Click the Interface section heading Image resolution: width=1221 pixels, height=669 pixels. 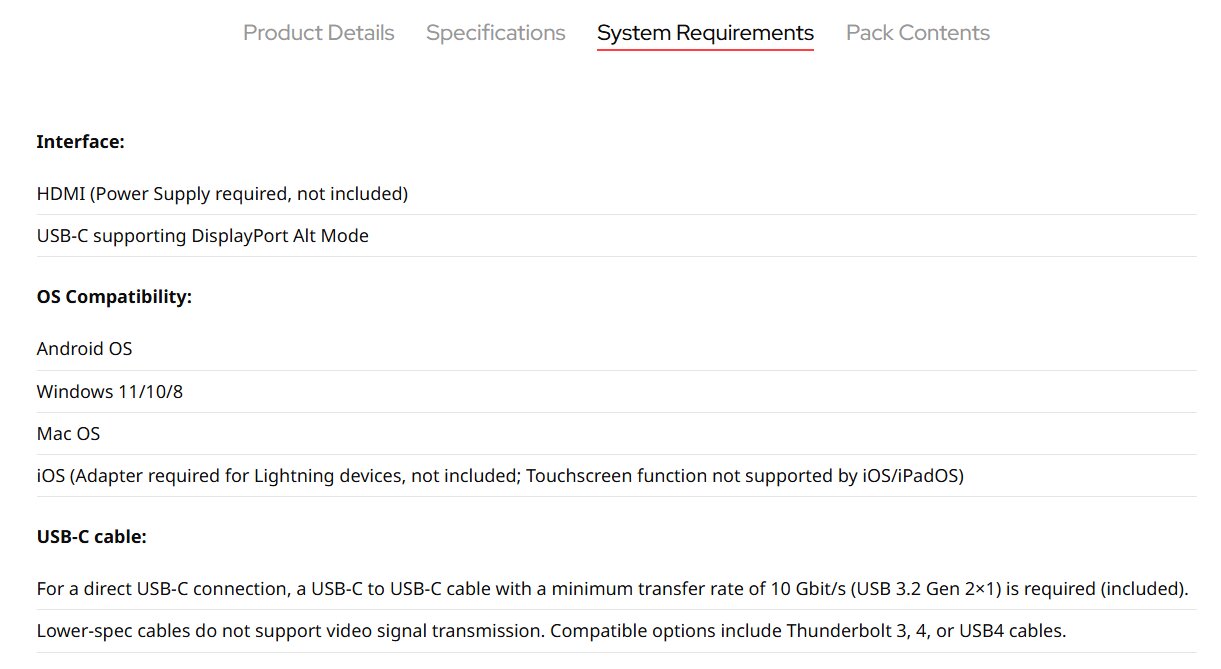pos(80,142)
